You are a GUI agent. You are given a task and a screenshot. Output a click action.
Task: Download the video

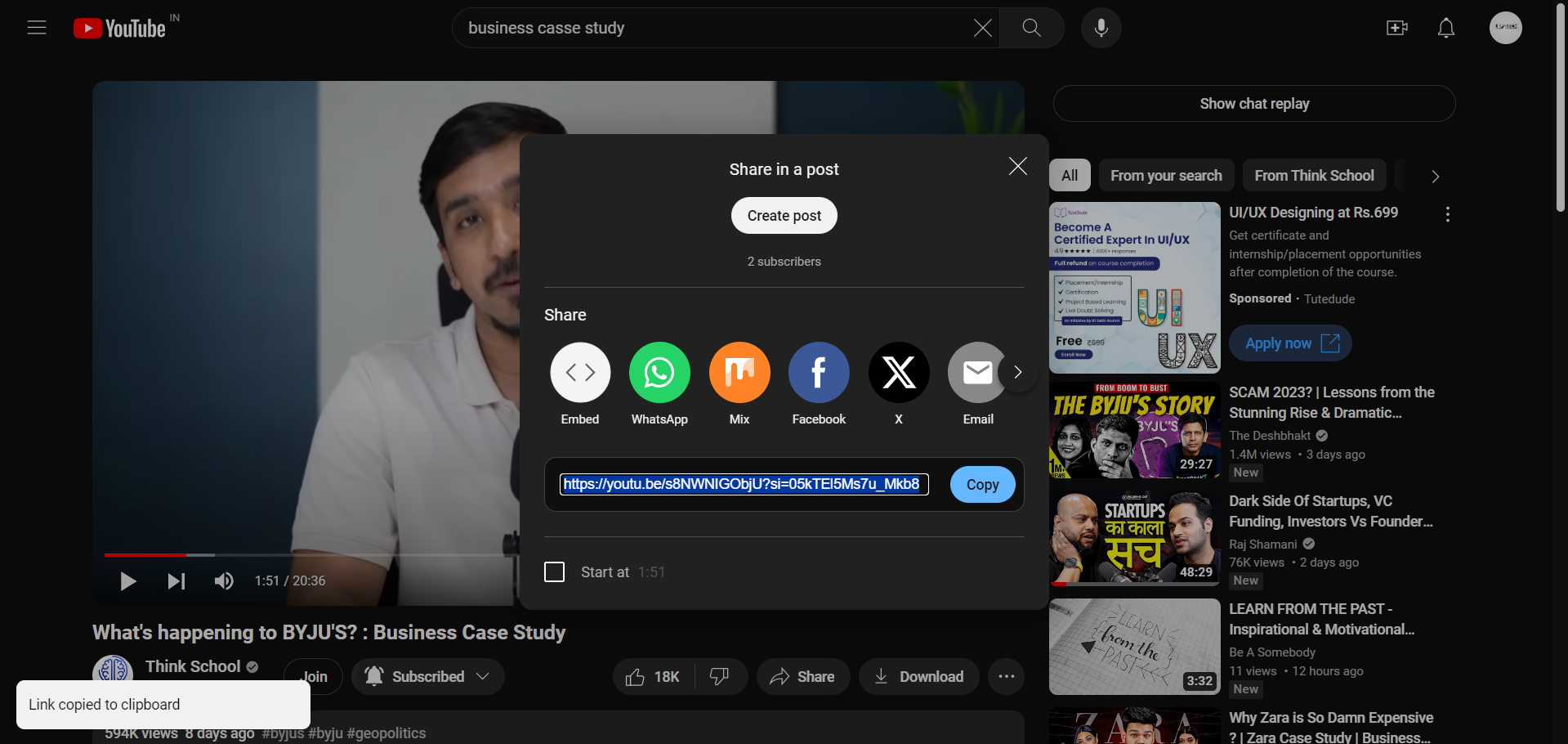pos(918,677)
